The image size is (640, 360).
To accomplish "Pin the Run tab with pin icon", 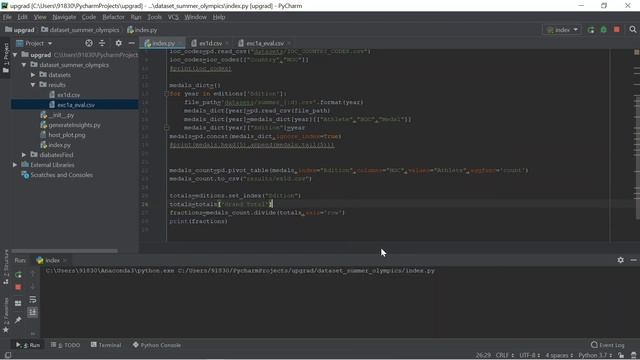I will [x=18, y=320].
